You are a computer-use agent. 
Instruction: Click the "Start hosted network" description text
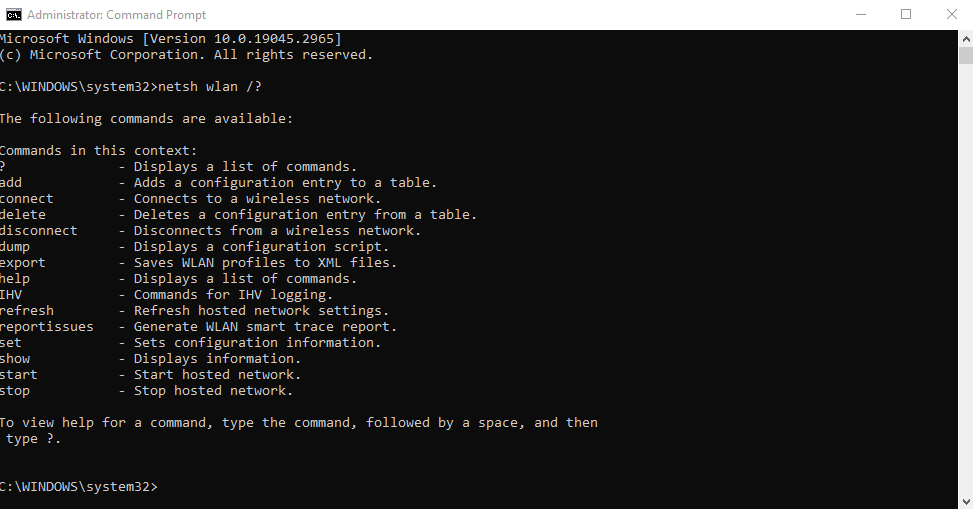pyautogui.click(x=217, y=375)
